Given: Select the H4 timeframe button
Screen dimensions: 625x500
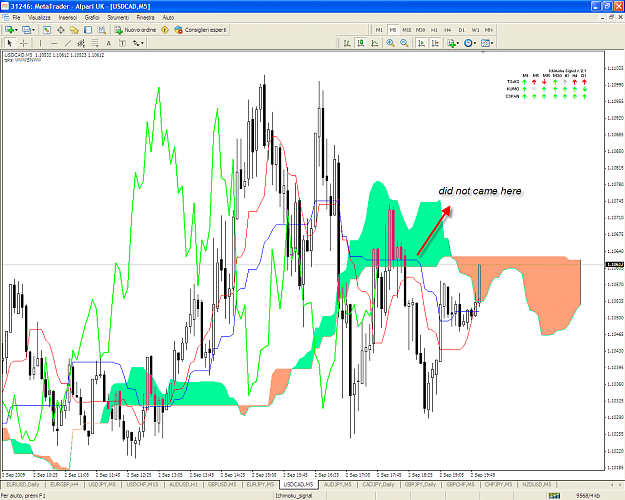Looking at the screenshot, I should pyautogui.click(x=448, y=30).
